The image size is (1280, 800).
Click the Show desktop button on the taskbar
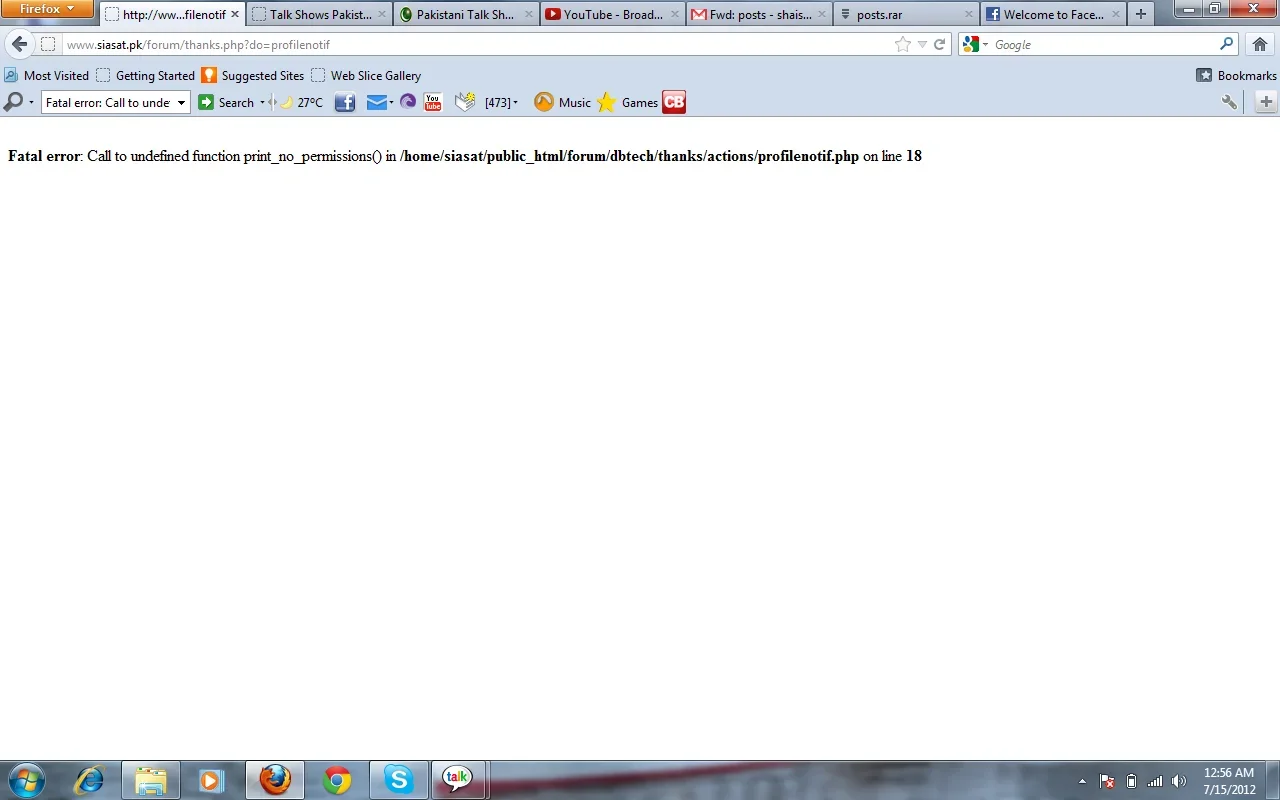[1273, 780]
